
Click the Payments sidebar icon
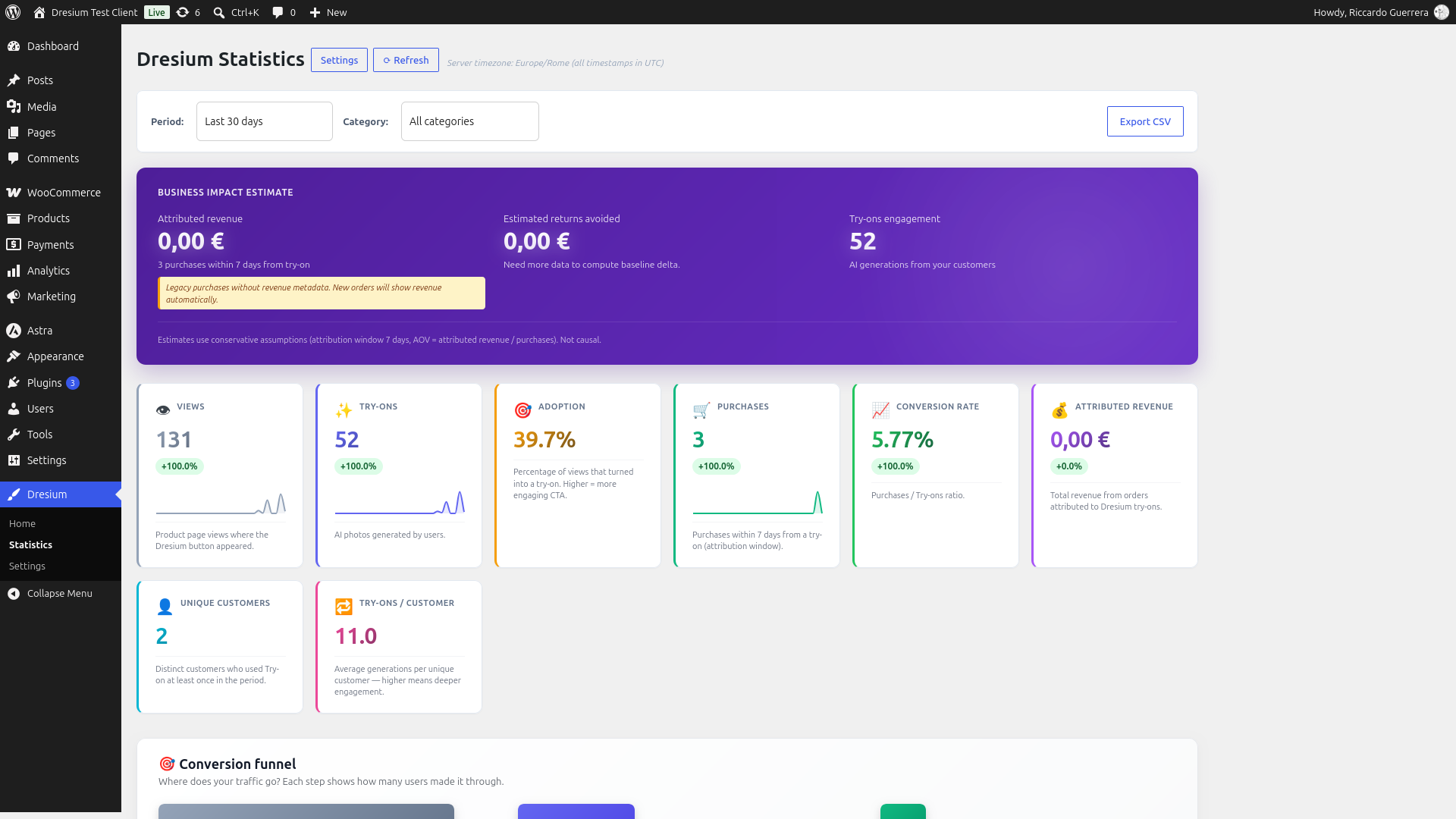coord(14,245)
